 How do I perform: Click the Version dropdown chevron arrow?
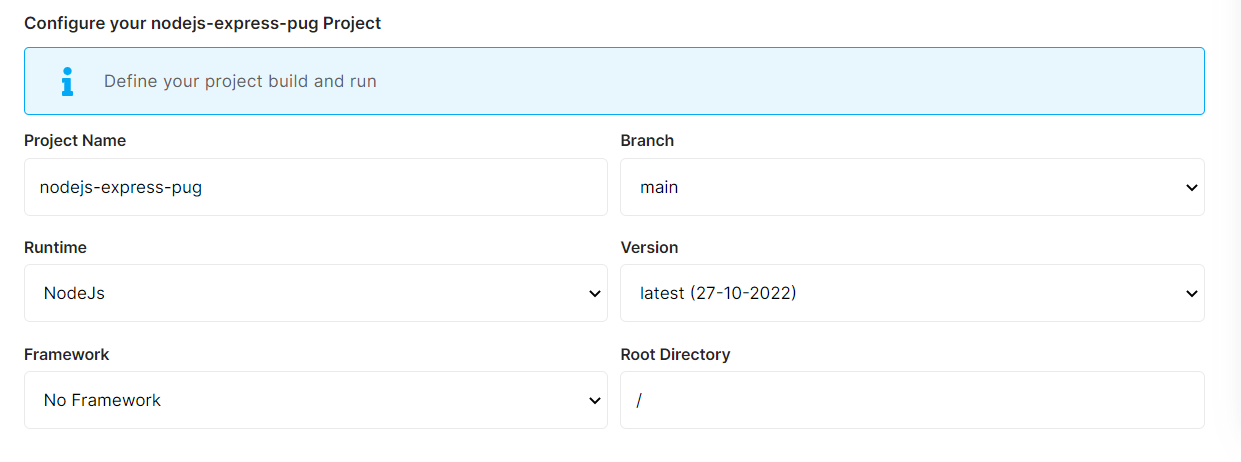pyautogui.click(x=1191, y=294)
